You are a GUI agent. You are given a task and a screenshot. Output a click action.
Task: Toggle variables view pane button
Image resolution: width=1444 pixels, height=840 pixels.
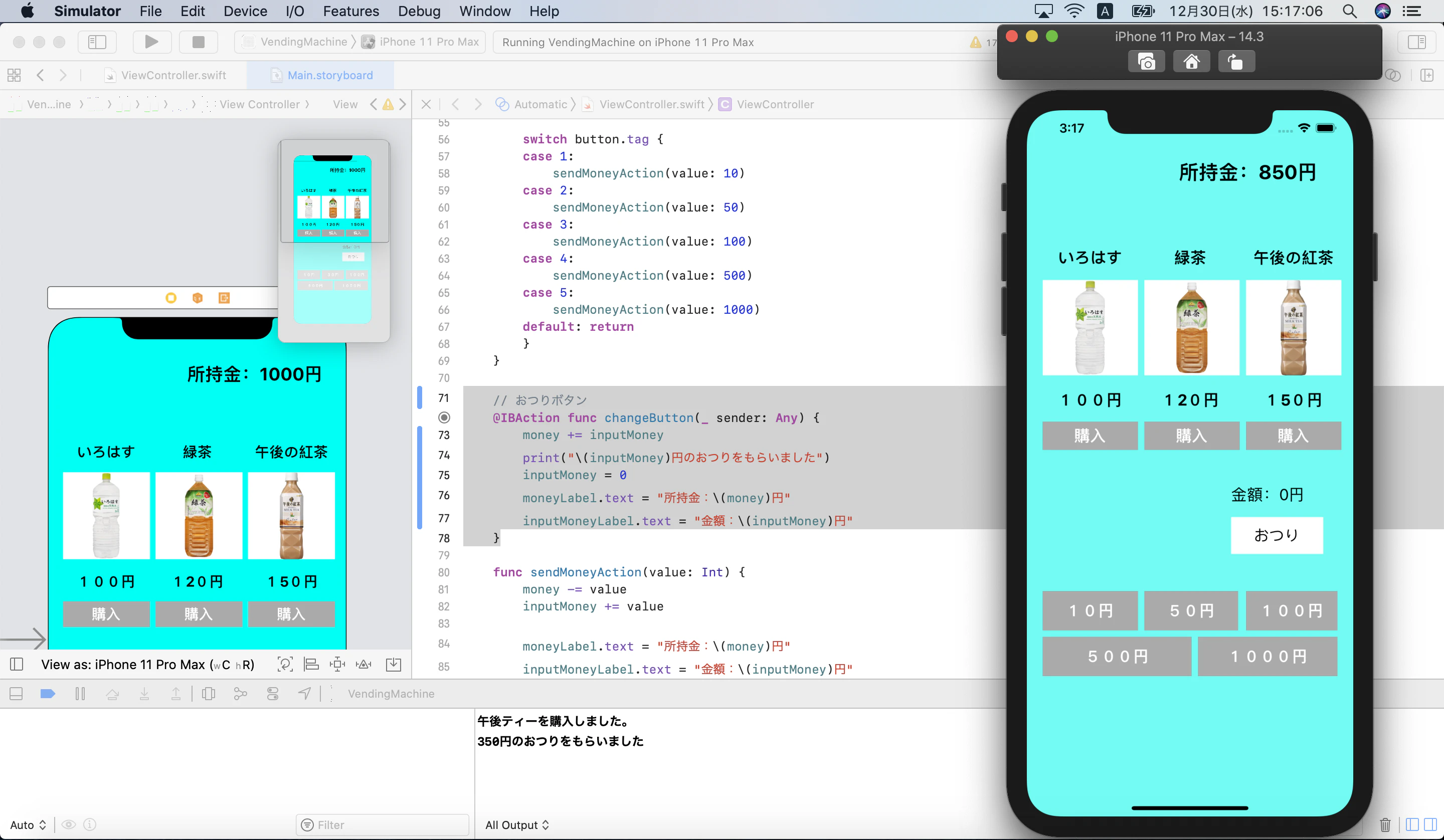point(1413,824)
